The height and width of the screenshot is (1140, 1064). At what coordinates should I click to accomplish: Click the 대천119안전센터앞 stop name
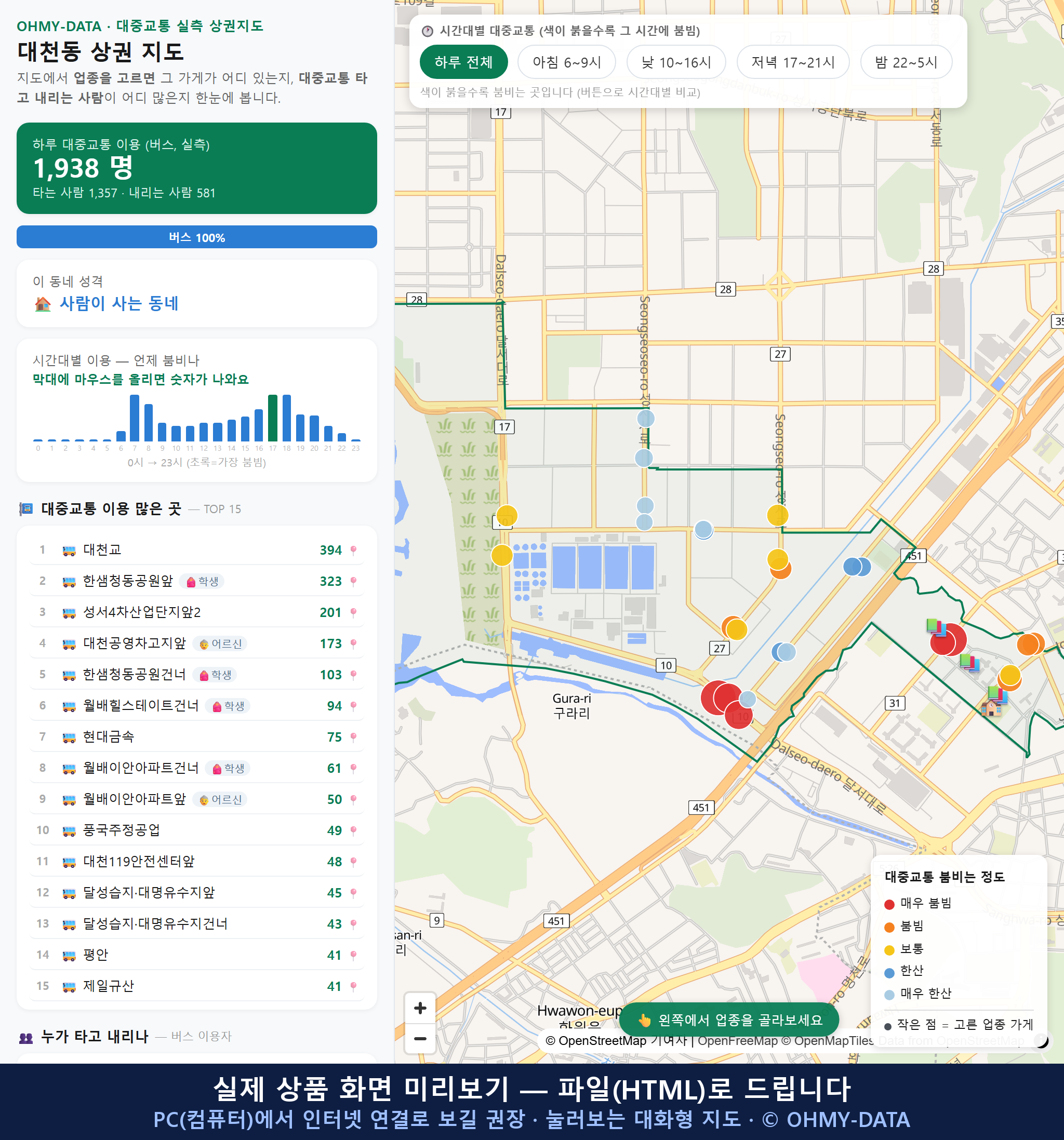coord(139,861)
